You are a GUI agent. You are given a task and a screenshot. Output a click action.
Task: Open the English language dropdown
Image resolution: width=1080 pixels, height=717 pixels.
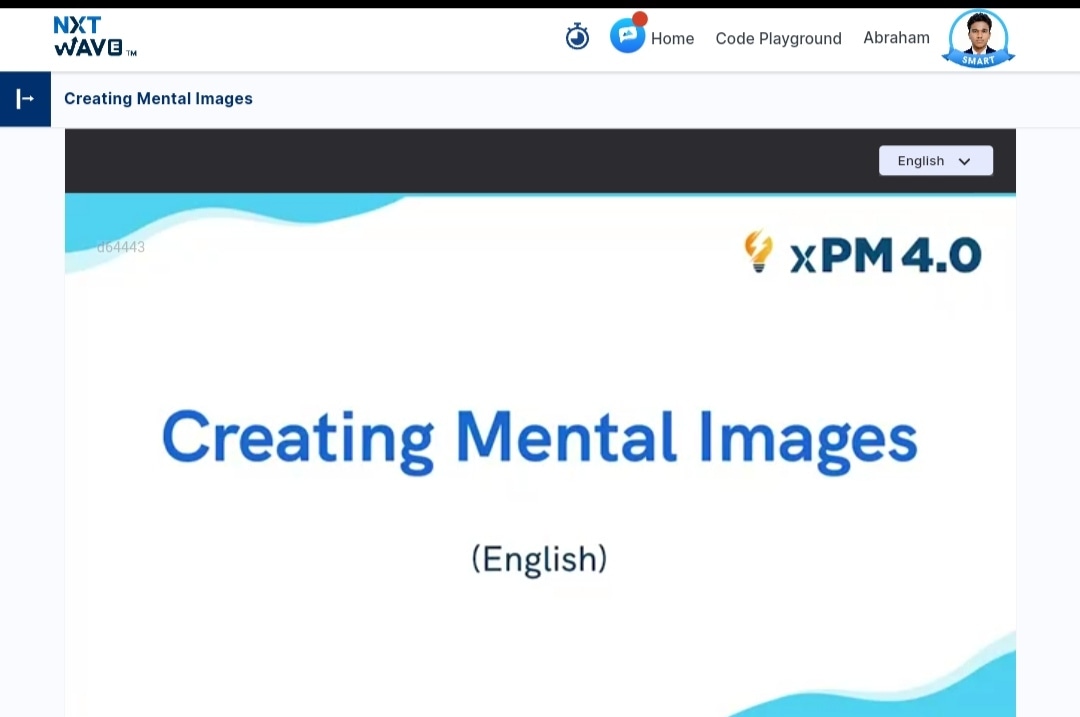coord(935,160)
